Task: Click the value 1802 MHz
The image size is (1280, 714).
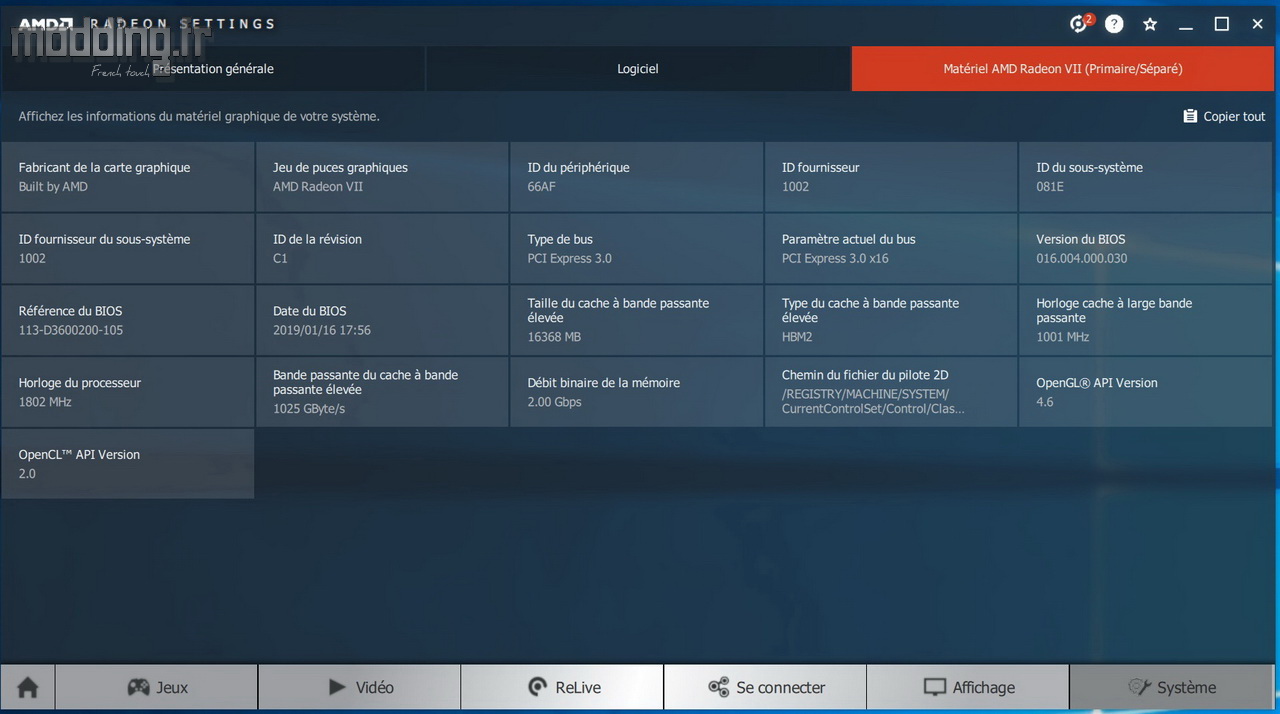Action: pos(45,402)
